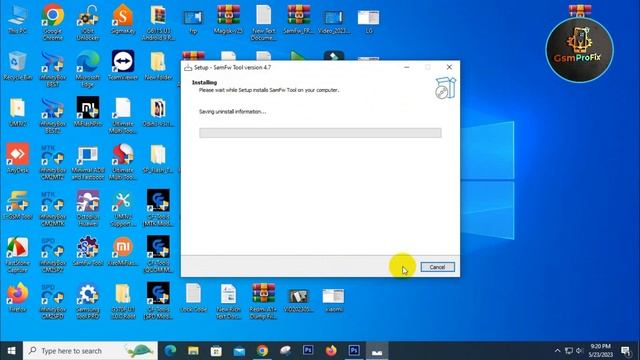The image size is (640, 360).
Task: Click the installation progress bar
Action: click(320, 133)
